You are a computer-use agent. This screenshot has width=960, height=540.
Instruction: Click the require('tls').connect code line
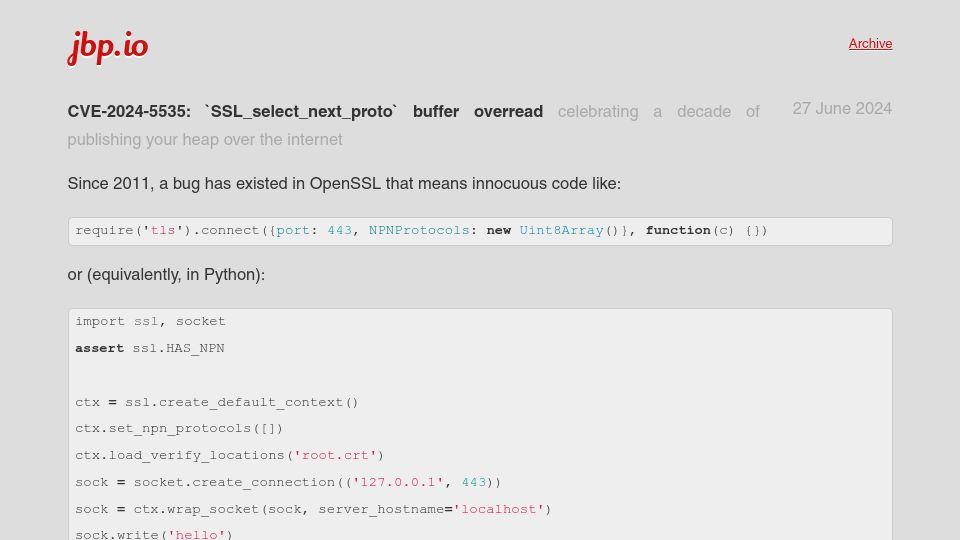click(421, 231)
